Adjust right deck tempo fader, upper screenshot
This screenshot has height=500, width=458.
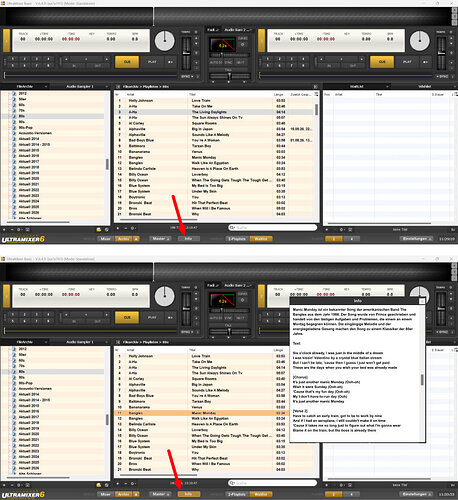(x=441, y=53)
